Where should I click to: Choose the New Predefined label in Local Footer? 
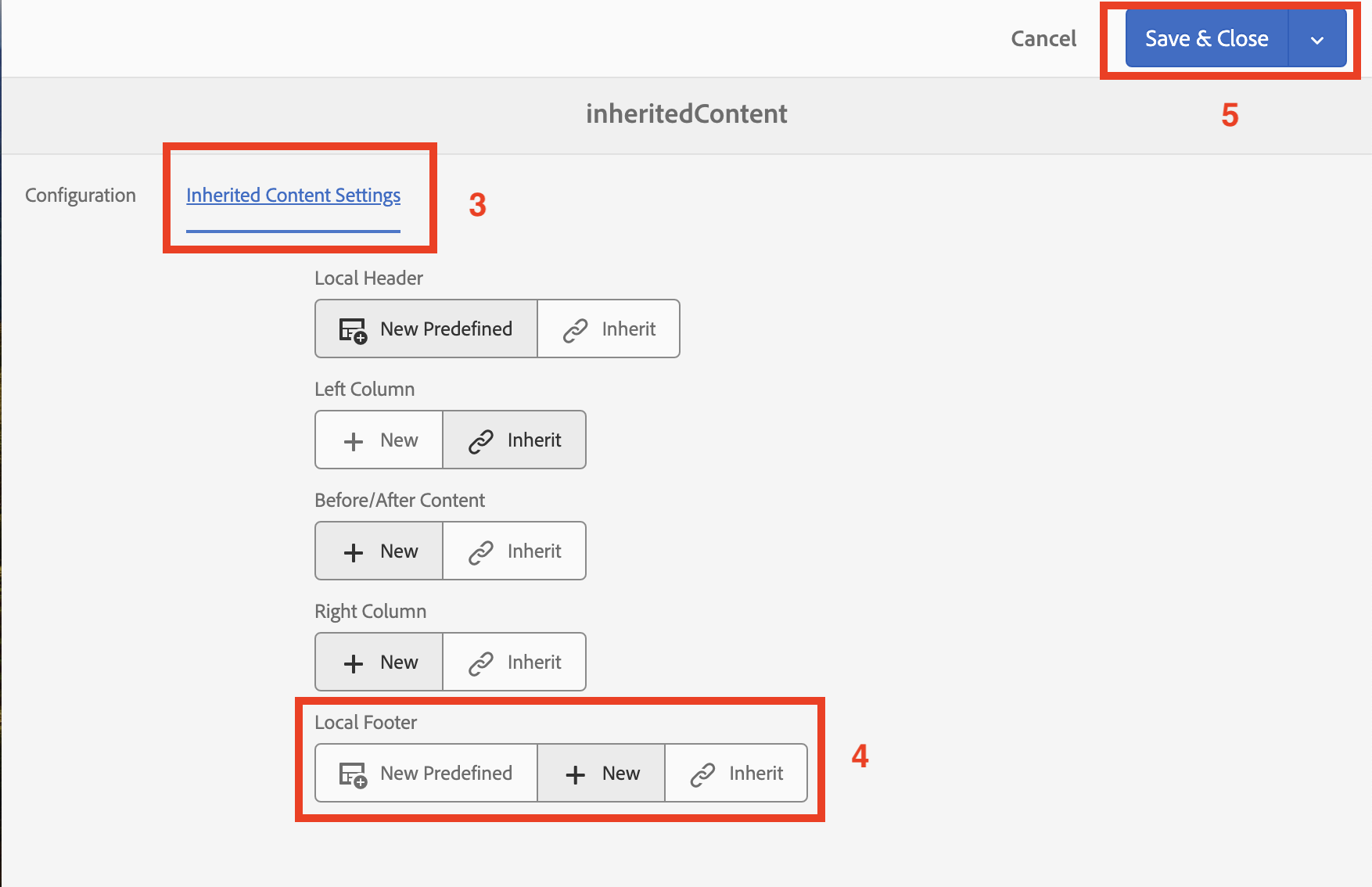click(446, 774)
